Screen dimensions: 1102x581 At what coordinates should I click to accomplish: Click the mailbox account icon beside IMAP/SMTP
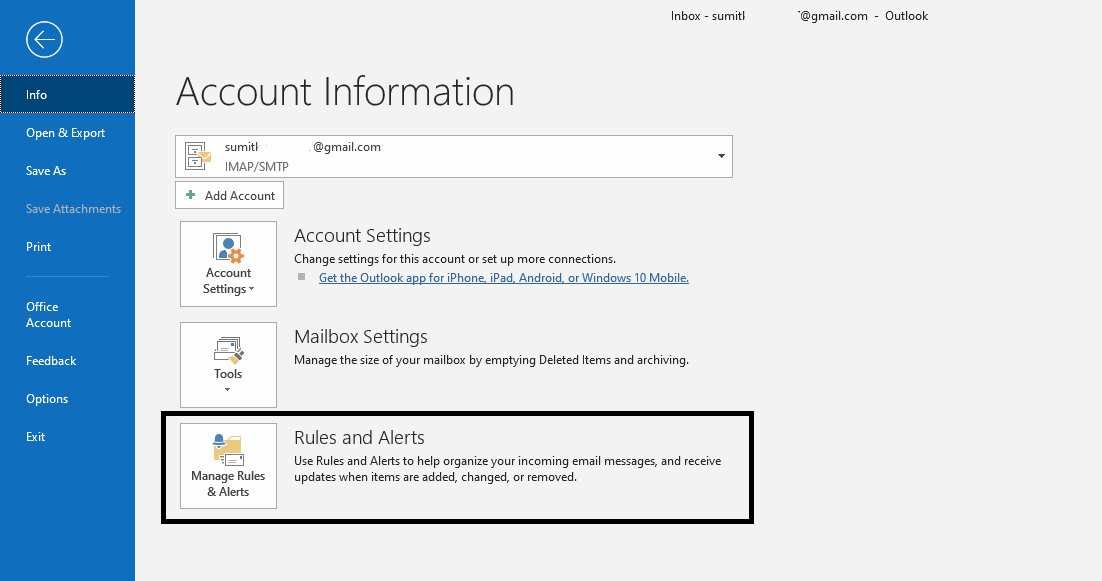point(197,156)
